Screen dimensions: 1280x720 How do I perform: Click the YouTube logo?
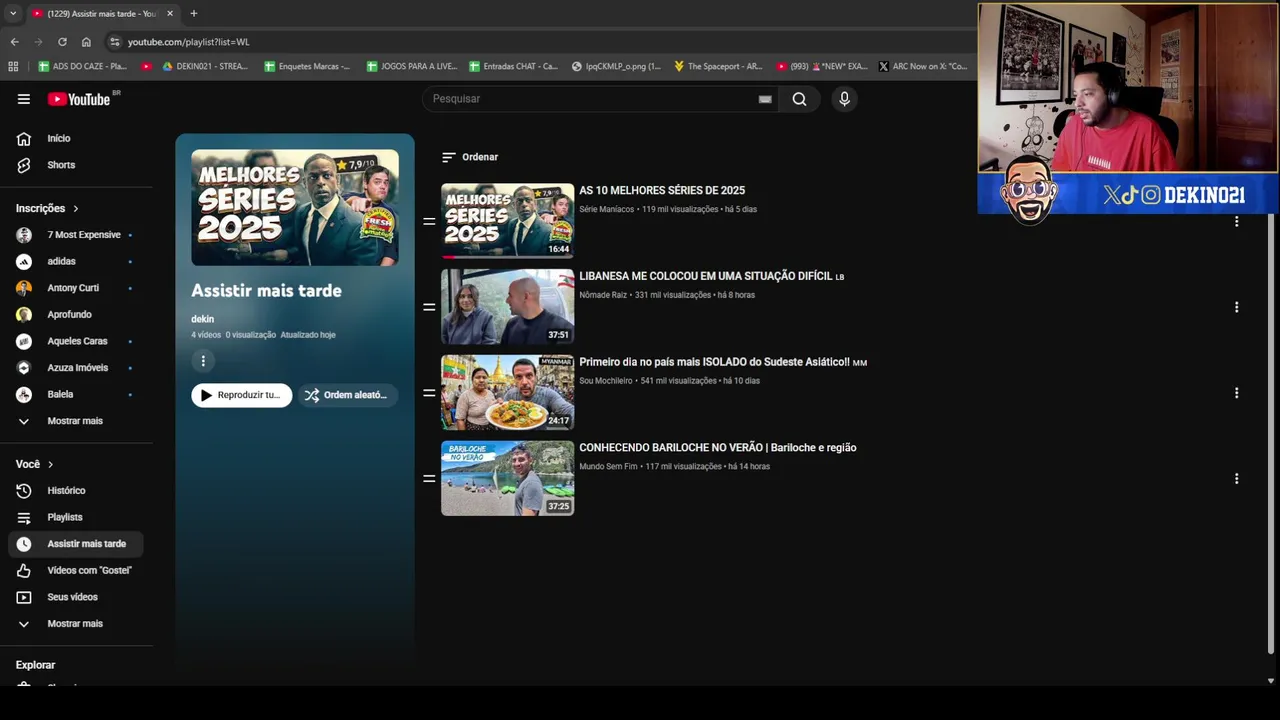[79, 99]
